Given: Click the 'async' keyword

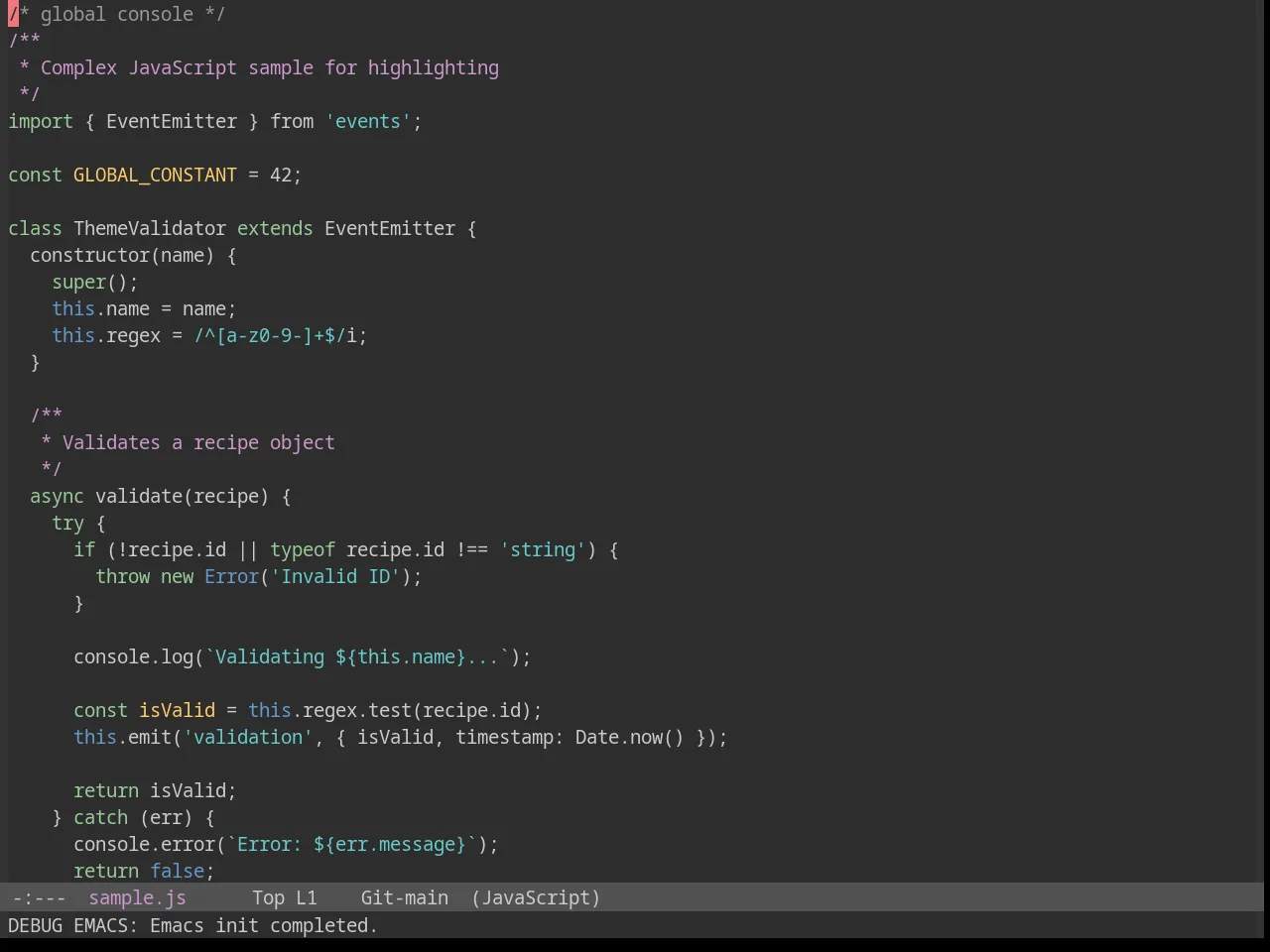Looking at the screenshot, I should (57, 496).
